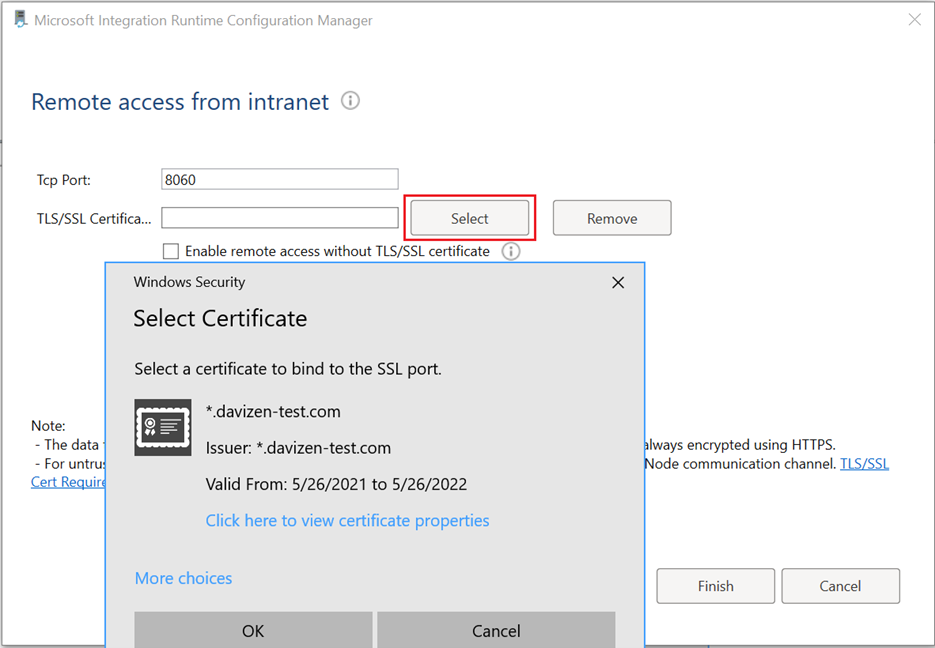Viewport: 935px width, 648px height.
Task: Cancel the Select Certificate dialog
Action: (496, 630)
